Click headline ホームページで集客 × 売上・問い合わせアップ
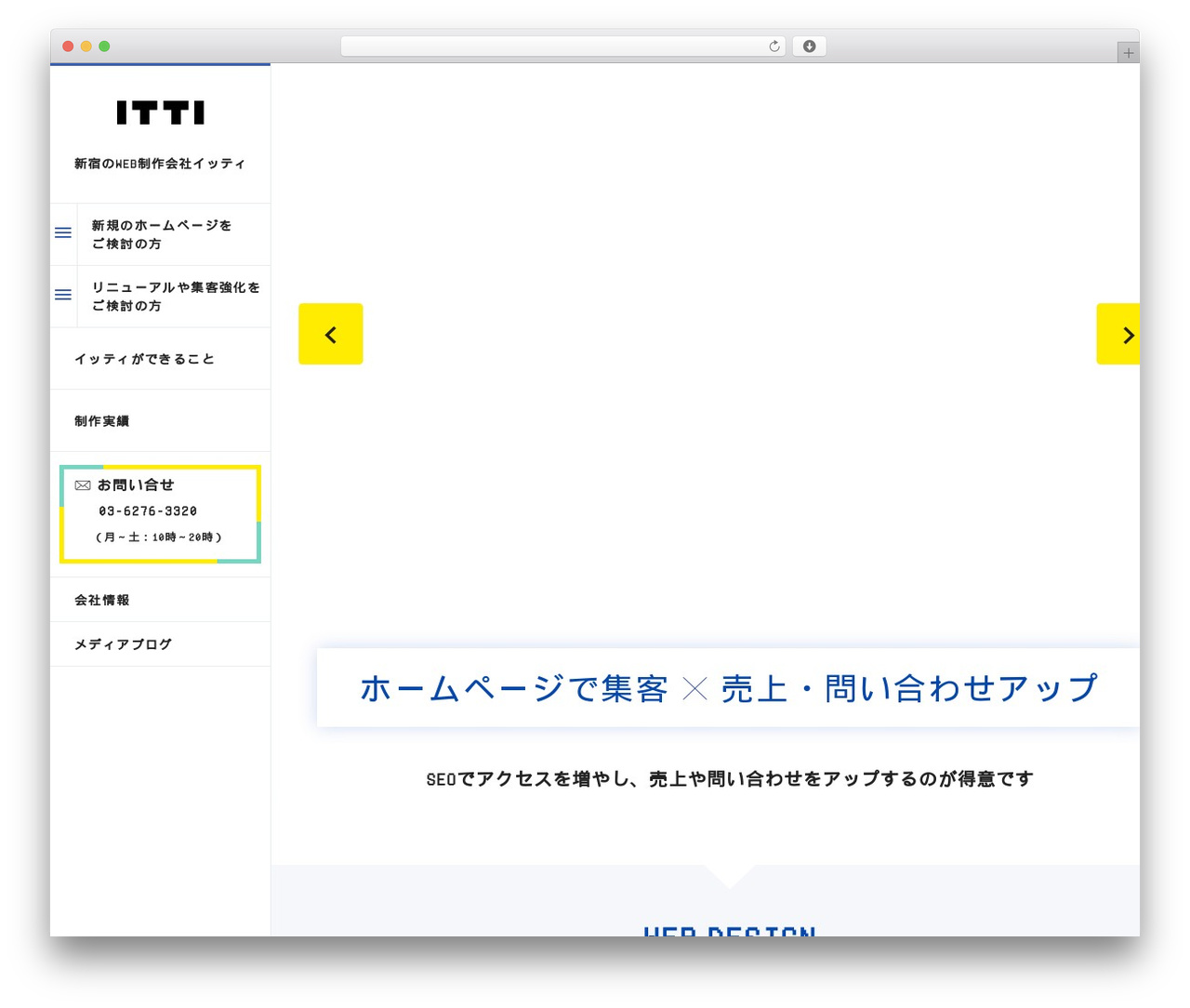1190x1008 pixels. point(729,688)
